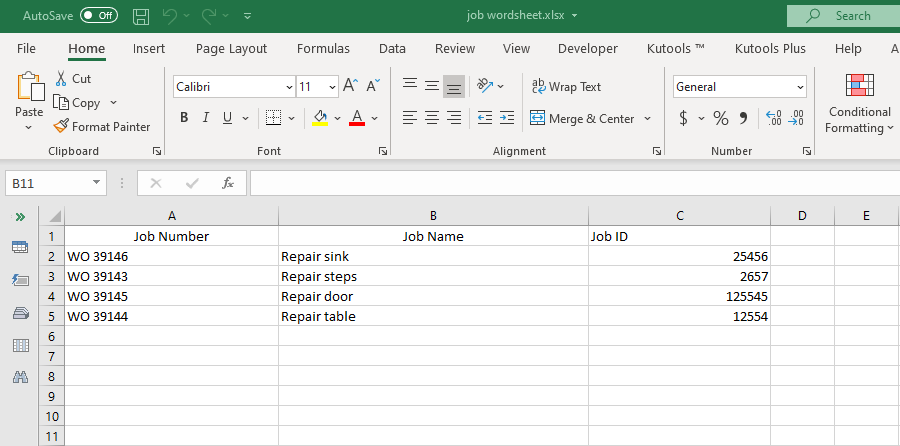Select column B header
The image size is (900, 446).
pyautogui.click(x=433, y=216)
